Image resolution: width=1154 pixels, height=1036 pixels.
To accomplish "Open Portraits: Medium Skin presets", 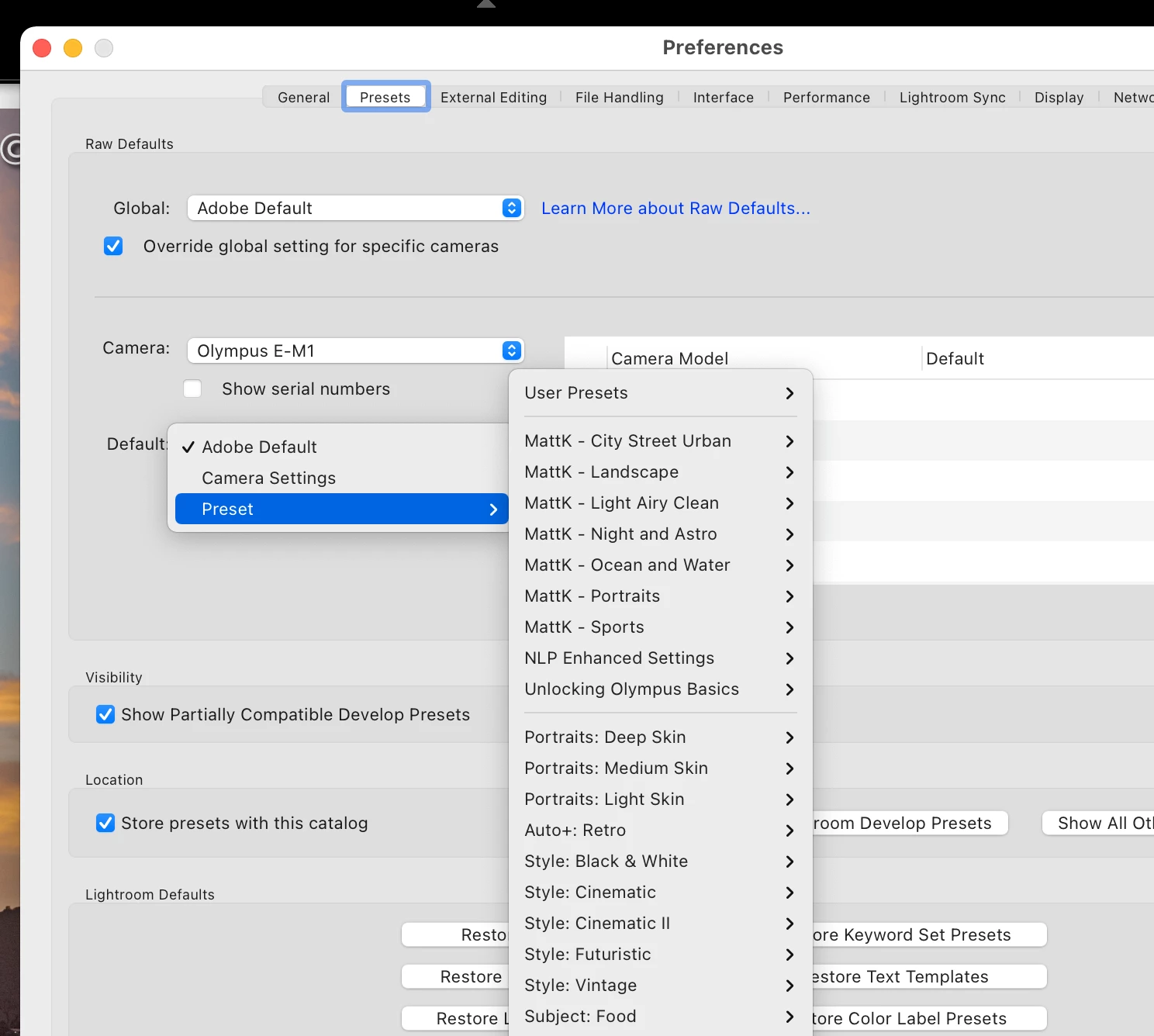I will [x=660, y=768].
